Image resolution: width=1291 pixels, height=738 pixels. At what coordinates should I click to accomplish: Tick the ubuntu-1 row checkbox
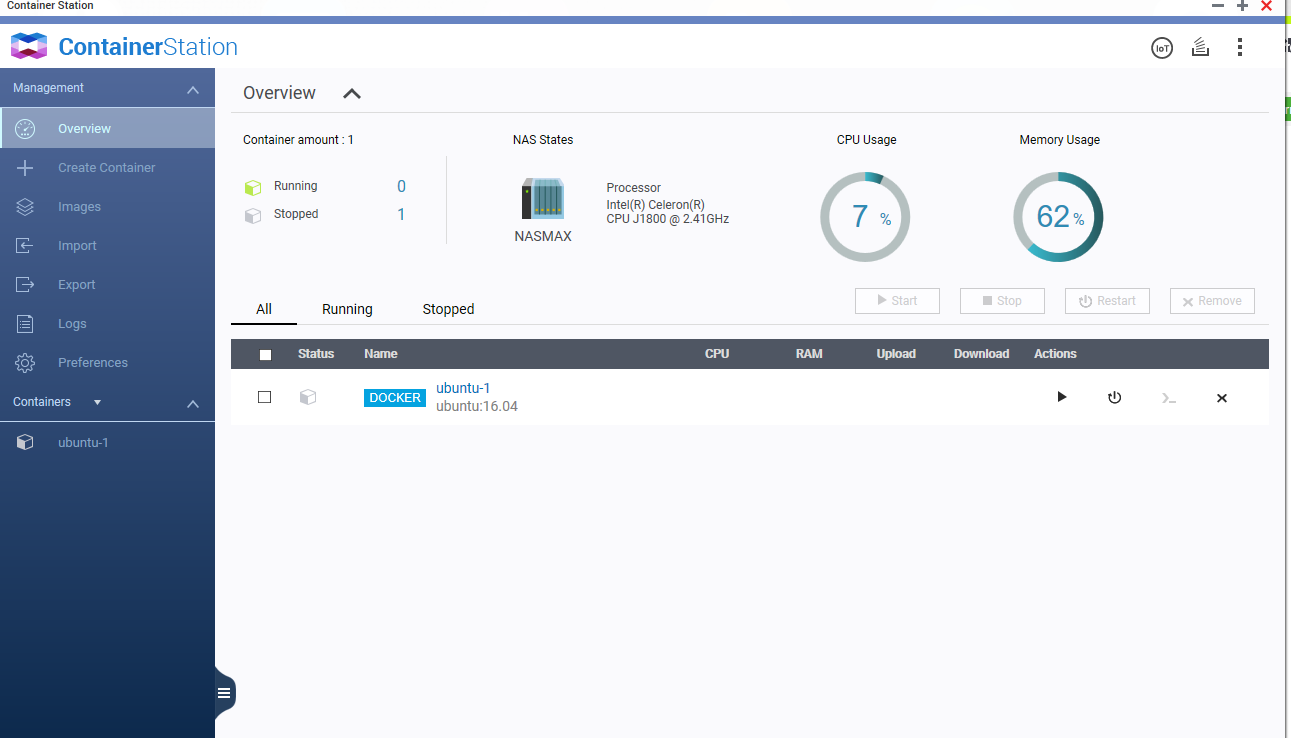click(265, 397)
